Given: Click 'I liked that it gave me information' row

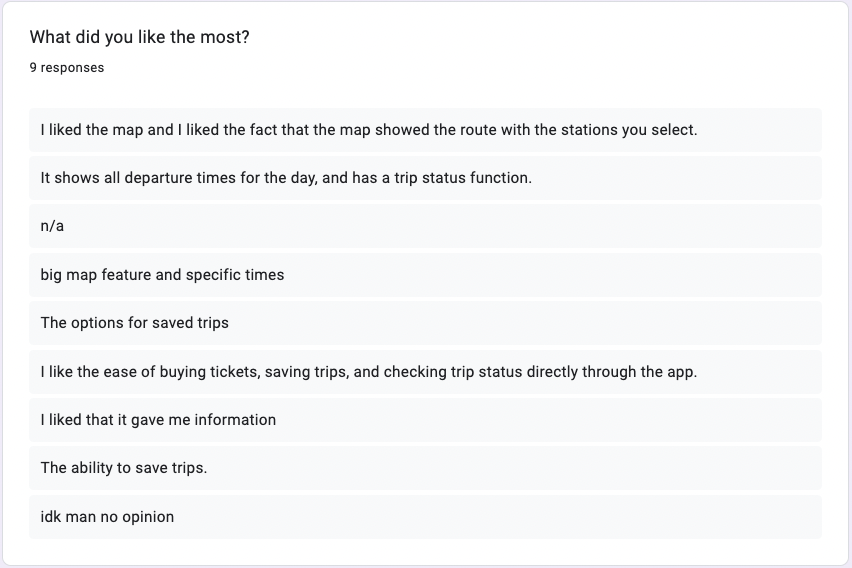Looking at the screenshot, I should 425,420.
